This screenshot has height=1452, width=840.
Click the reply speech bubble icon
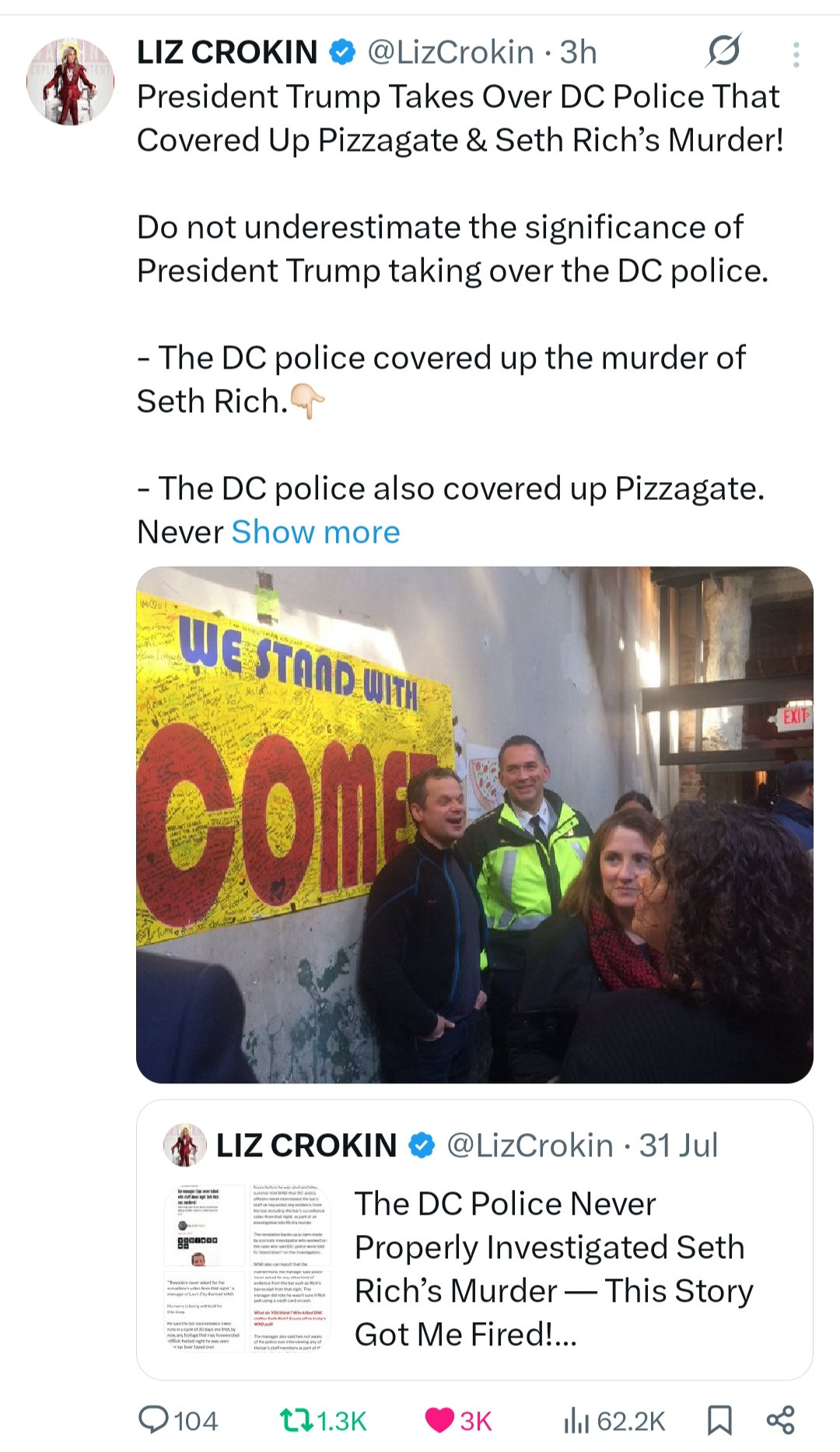click(x=153, y=1419)
